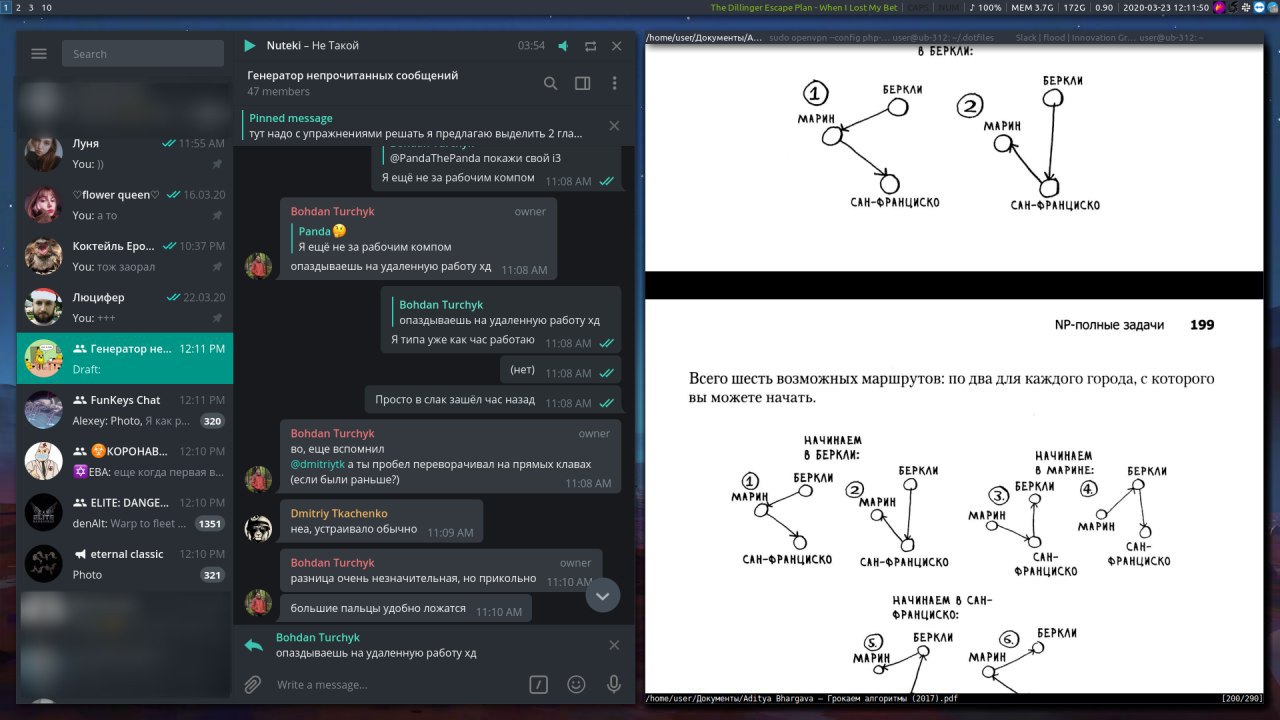
Task: Click page counter [200/290] in PDF viewer
Action: 1241,698
